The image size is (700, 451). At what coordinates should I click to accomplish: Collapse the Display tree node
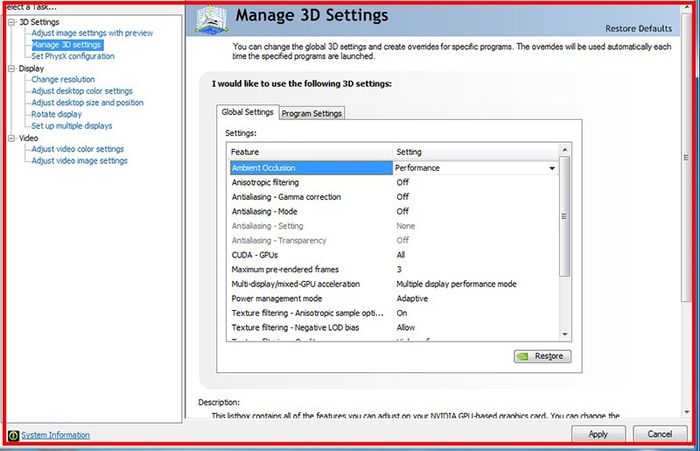(12, 68)
